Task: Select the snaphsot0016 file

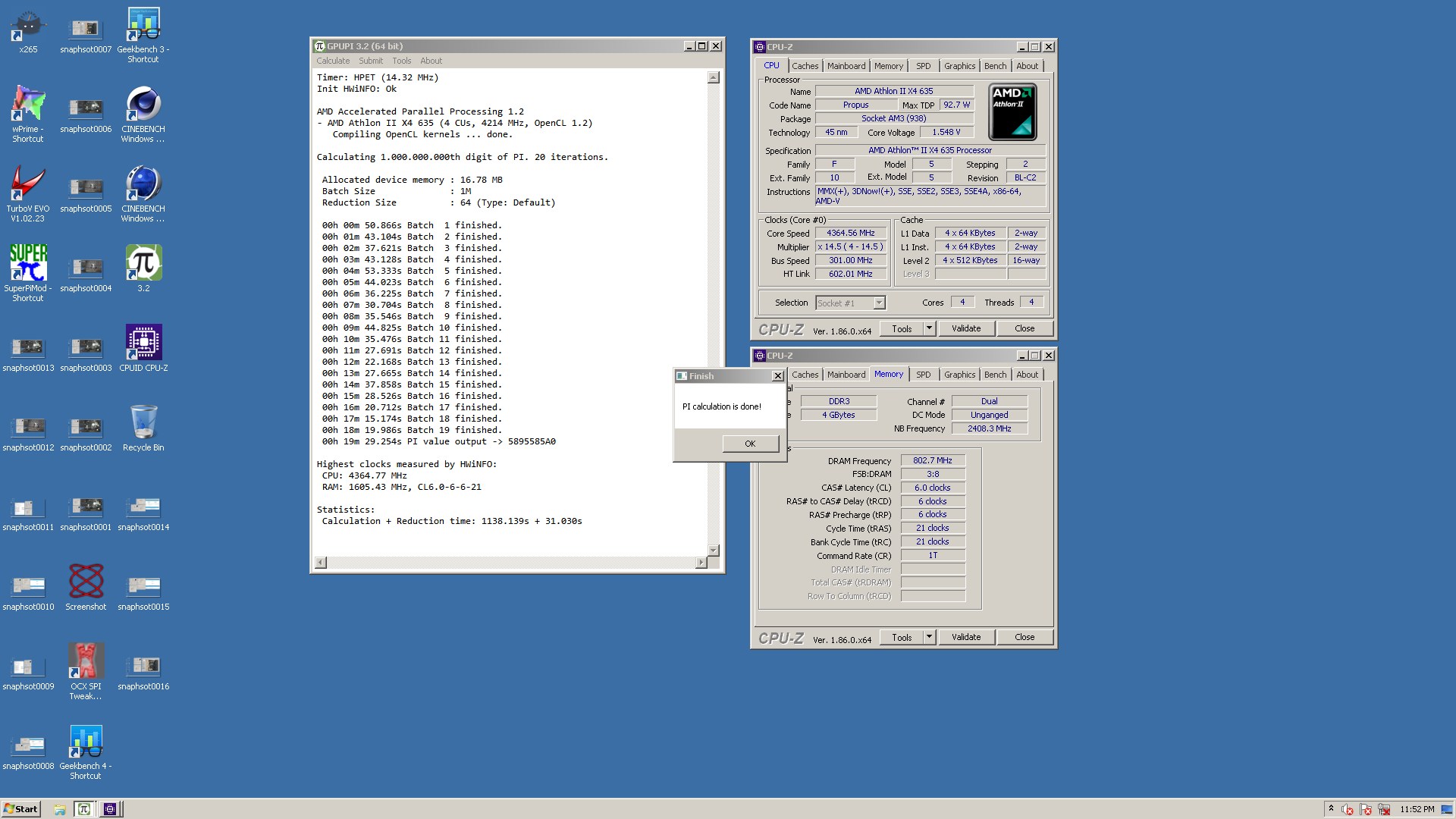Action: pyautogui.click(x=143, y=672)
